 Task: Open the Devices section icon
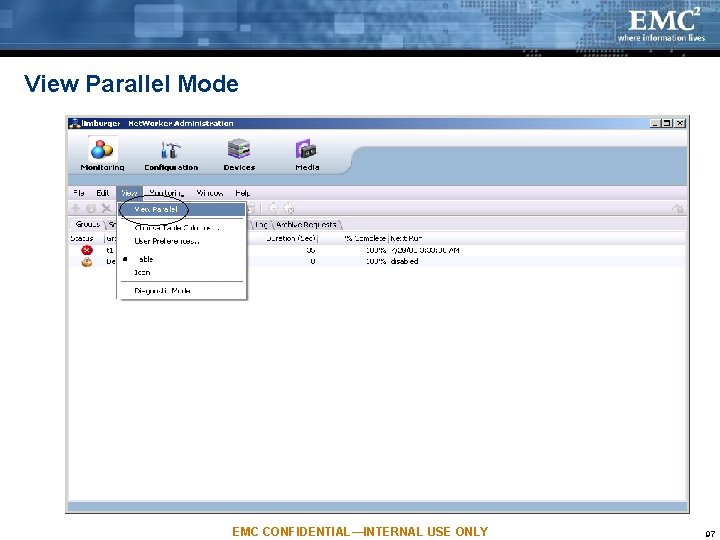coord(239,149)
